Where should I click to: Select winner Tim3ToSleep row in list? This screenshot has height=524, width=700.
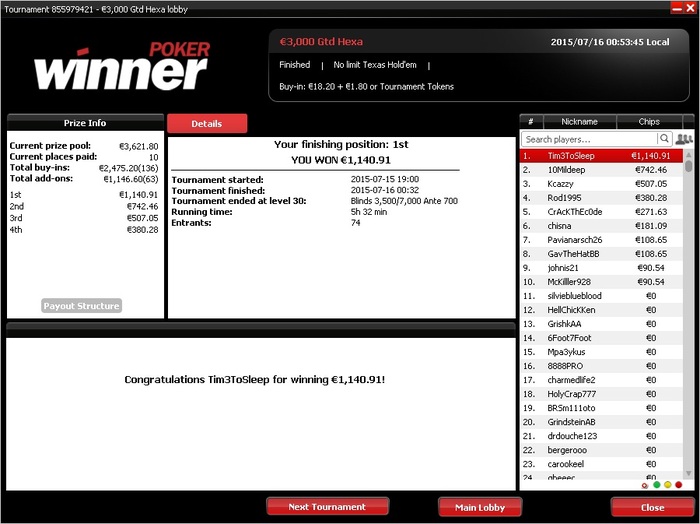tap(601, 156)
